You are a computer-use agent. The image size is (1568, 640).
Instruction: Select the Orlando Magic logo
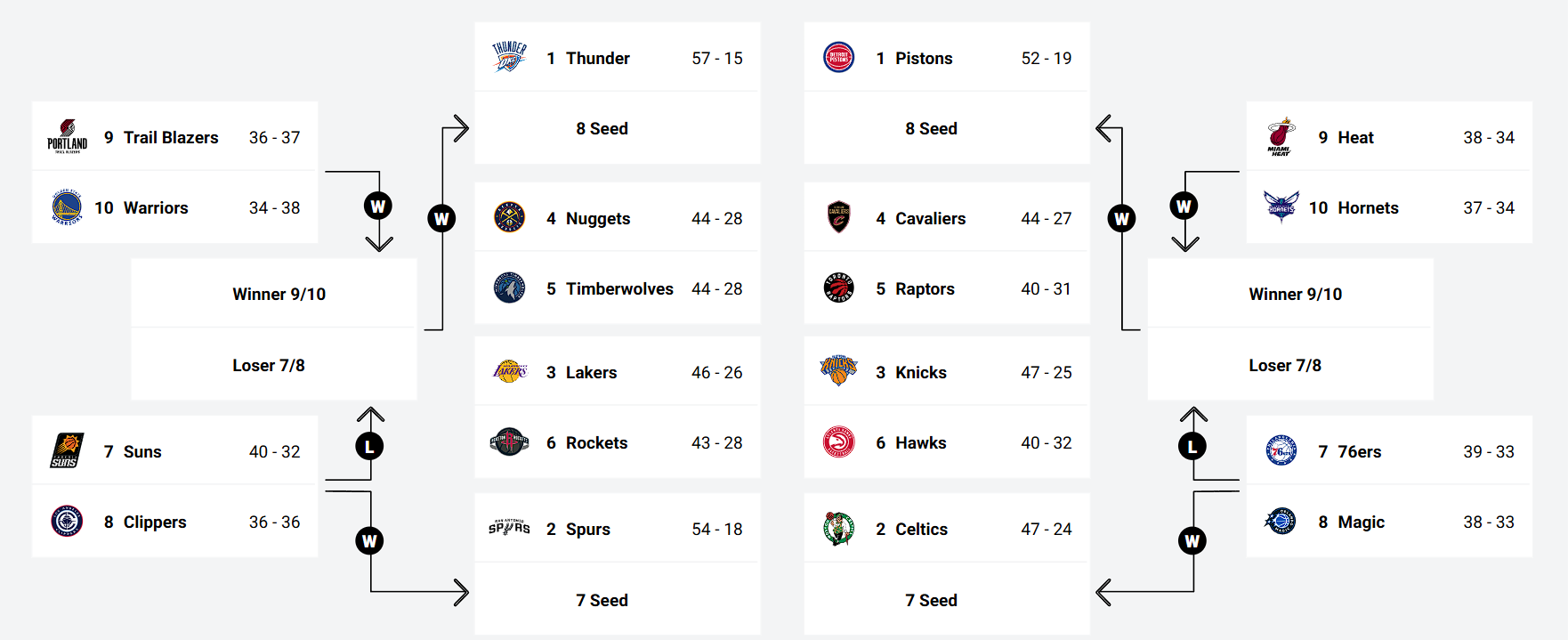tap(1281, 521)
